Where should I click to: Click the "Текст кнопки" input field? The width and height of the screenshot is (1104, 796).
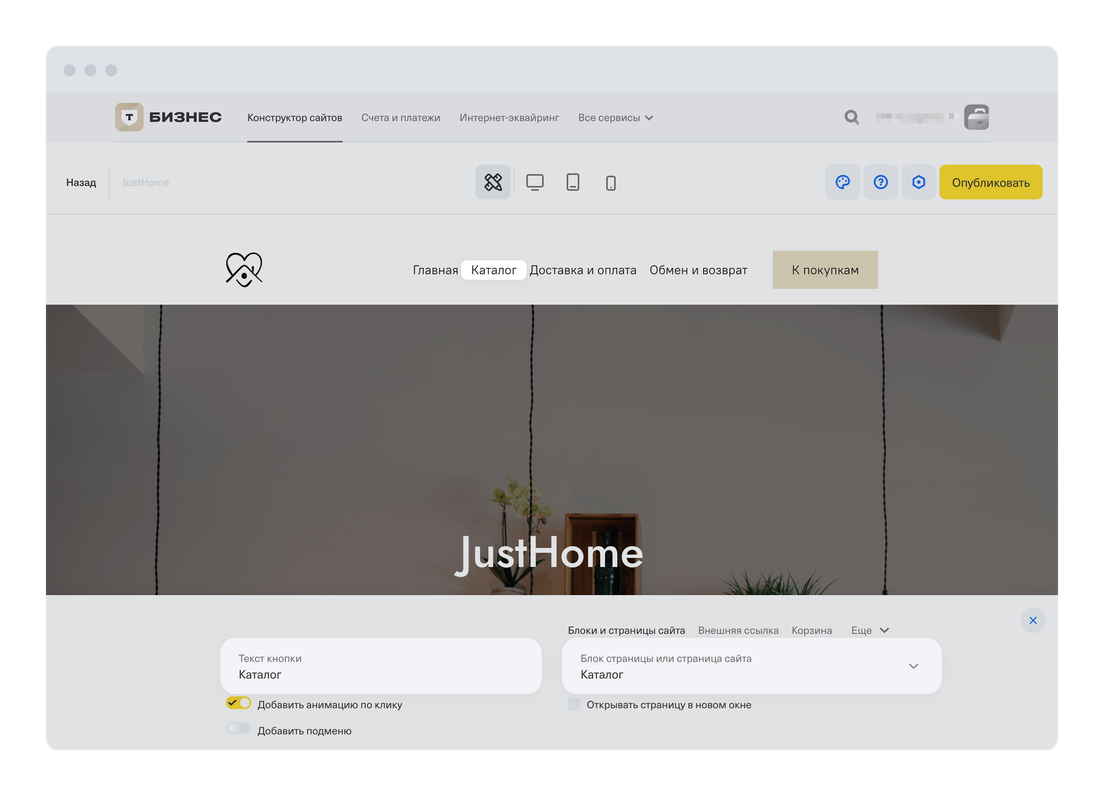[380, 666]
